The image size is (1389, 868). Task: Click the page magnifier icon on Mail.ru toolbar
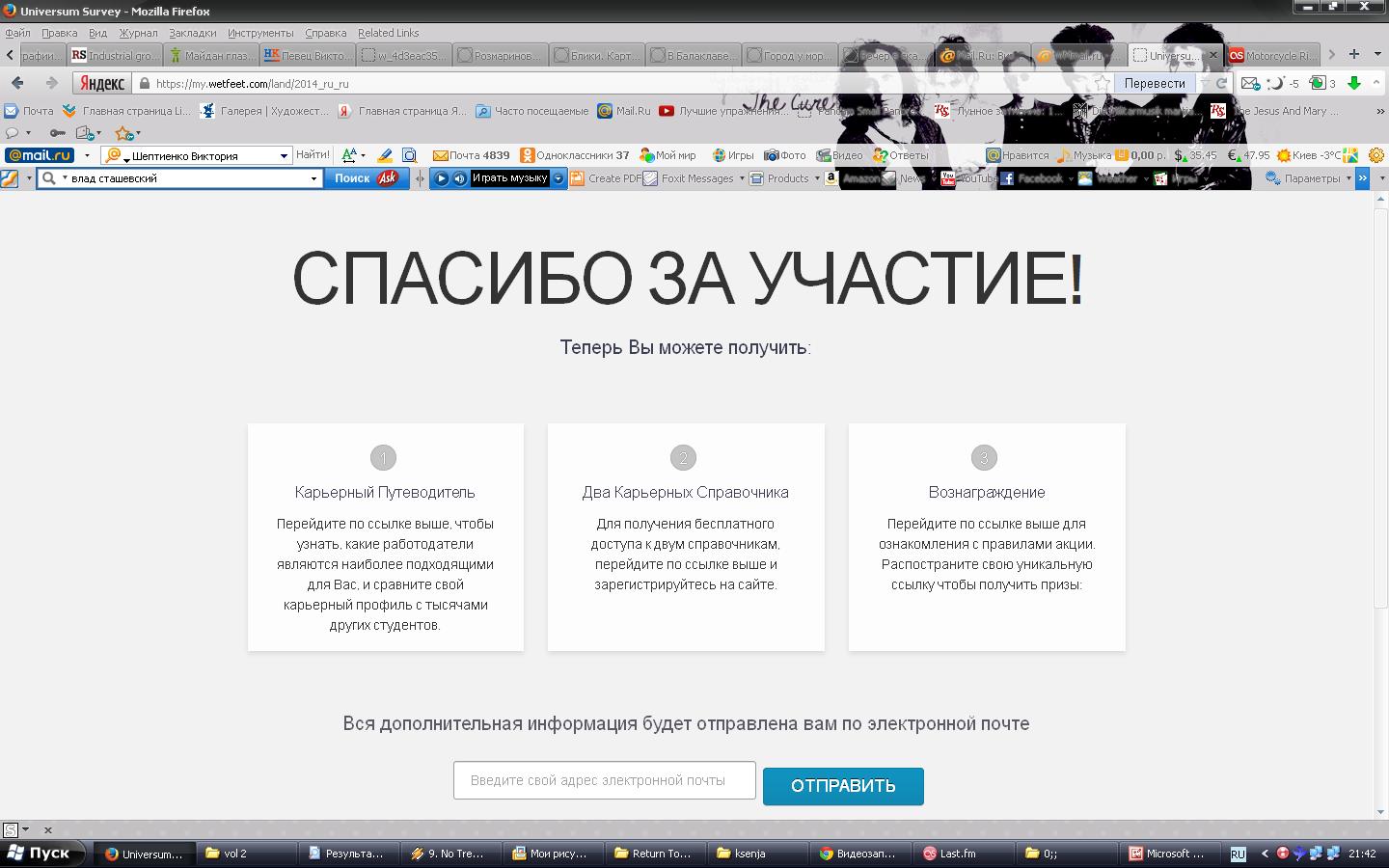point(410,155)
